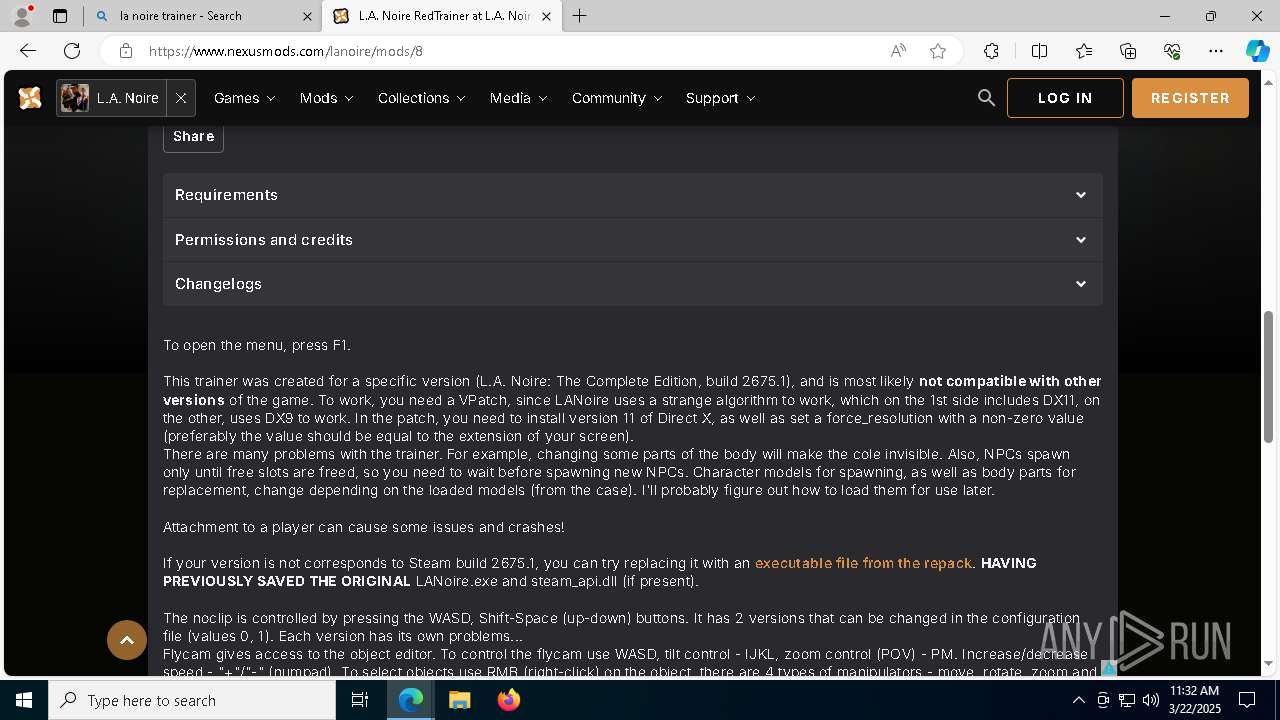Remove L.A. Noire game filter (X)
The image size is (1280, 720).
click(x=181, y=98)
